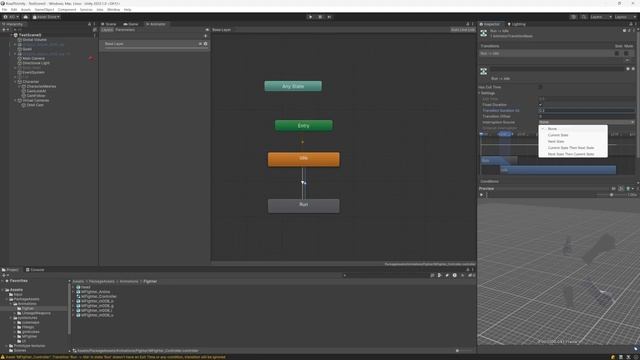Screen dimensions: 640x360
Task: Click the Project search-by-type filter icon
Action: click(440, 276)
